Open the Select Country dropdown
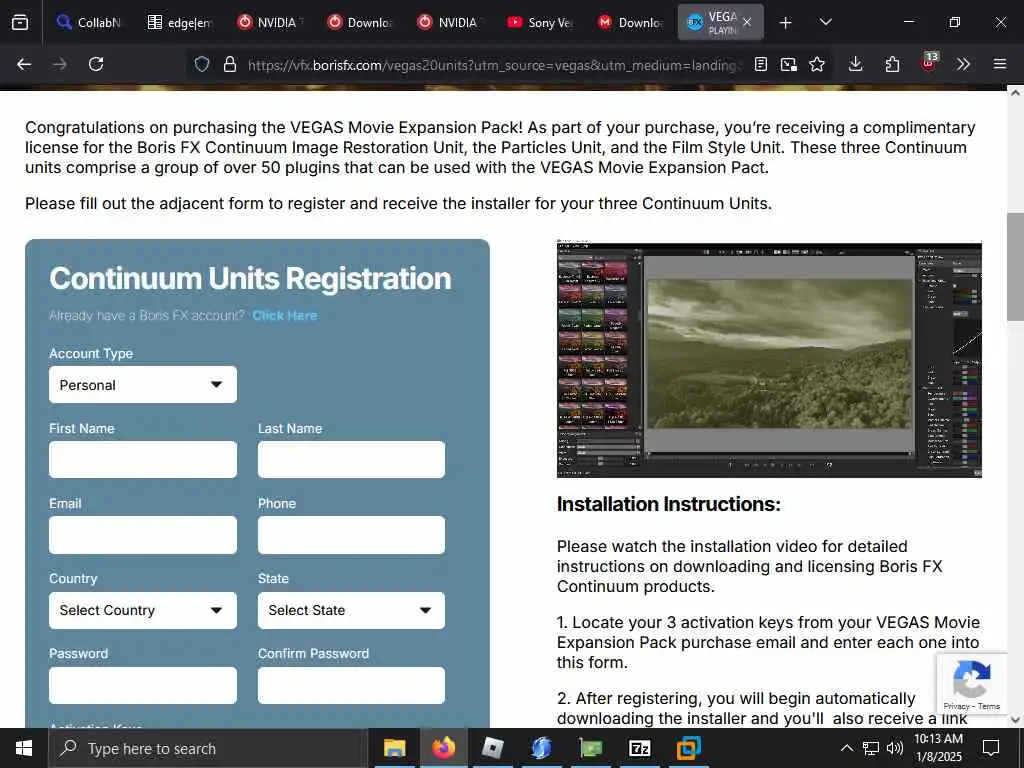Viewport: 1024px width, 768px height. (x=143, y=610)
